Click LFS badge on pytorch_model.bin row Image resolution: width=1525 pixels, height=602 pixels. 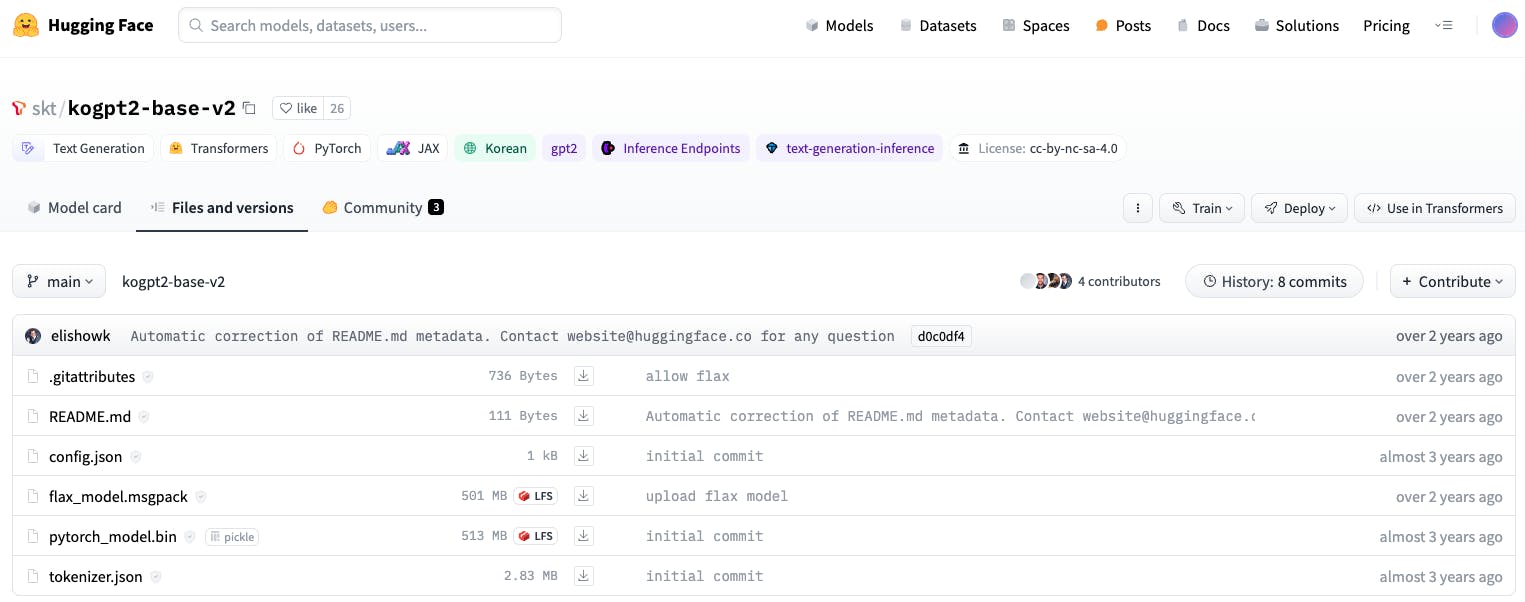click(536, 536)
